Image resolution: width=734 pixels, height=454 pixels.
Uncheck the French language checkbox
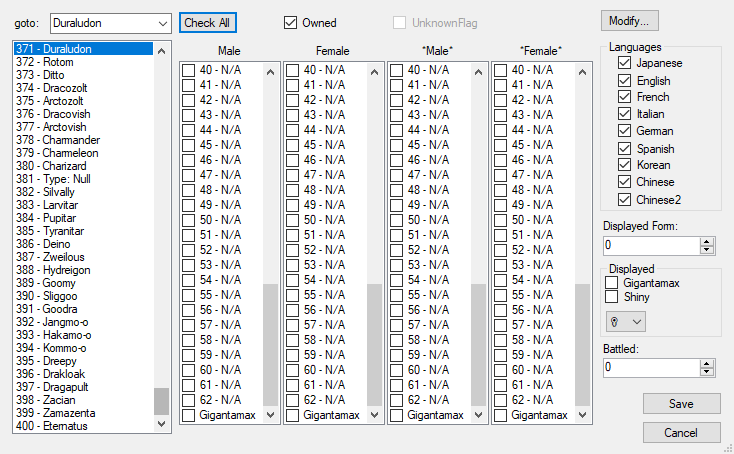(x=624, y=96)
